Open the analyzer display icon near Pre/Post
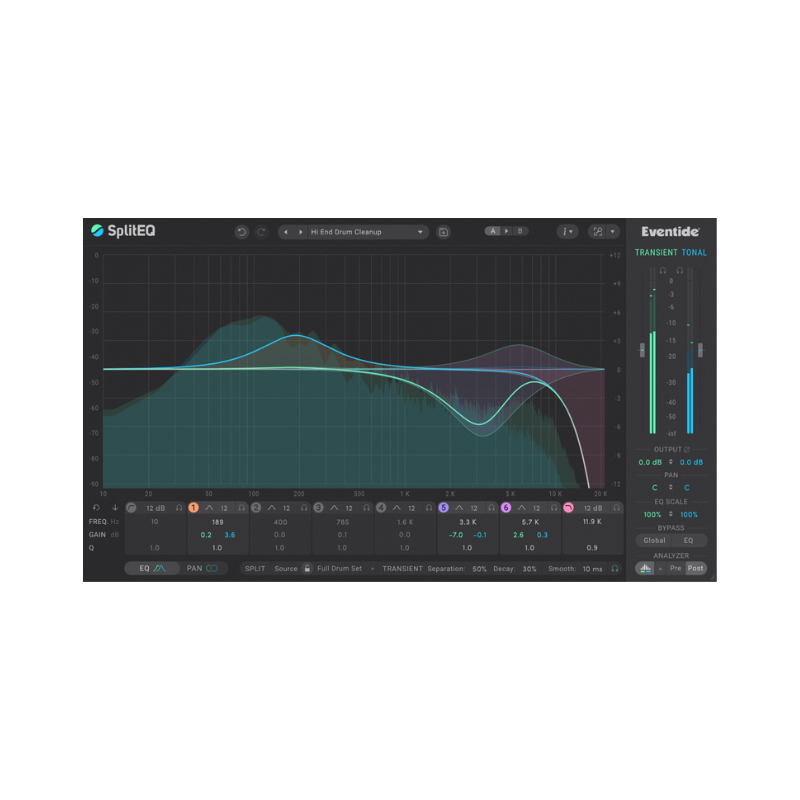Screen dimensions: 800x800 pos(644,568)
